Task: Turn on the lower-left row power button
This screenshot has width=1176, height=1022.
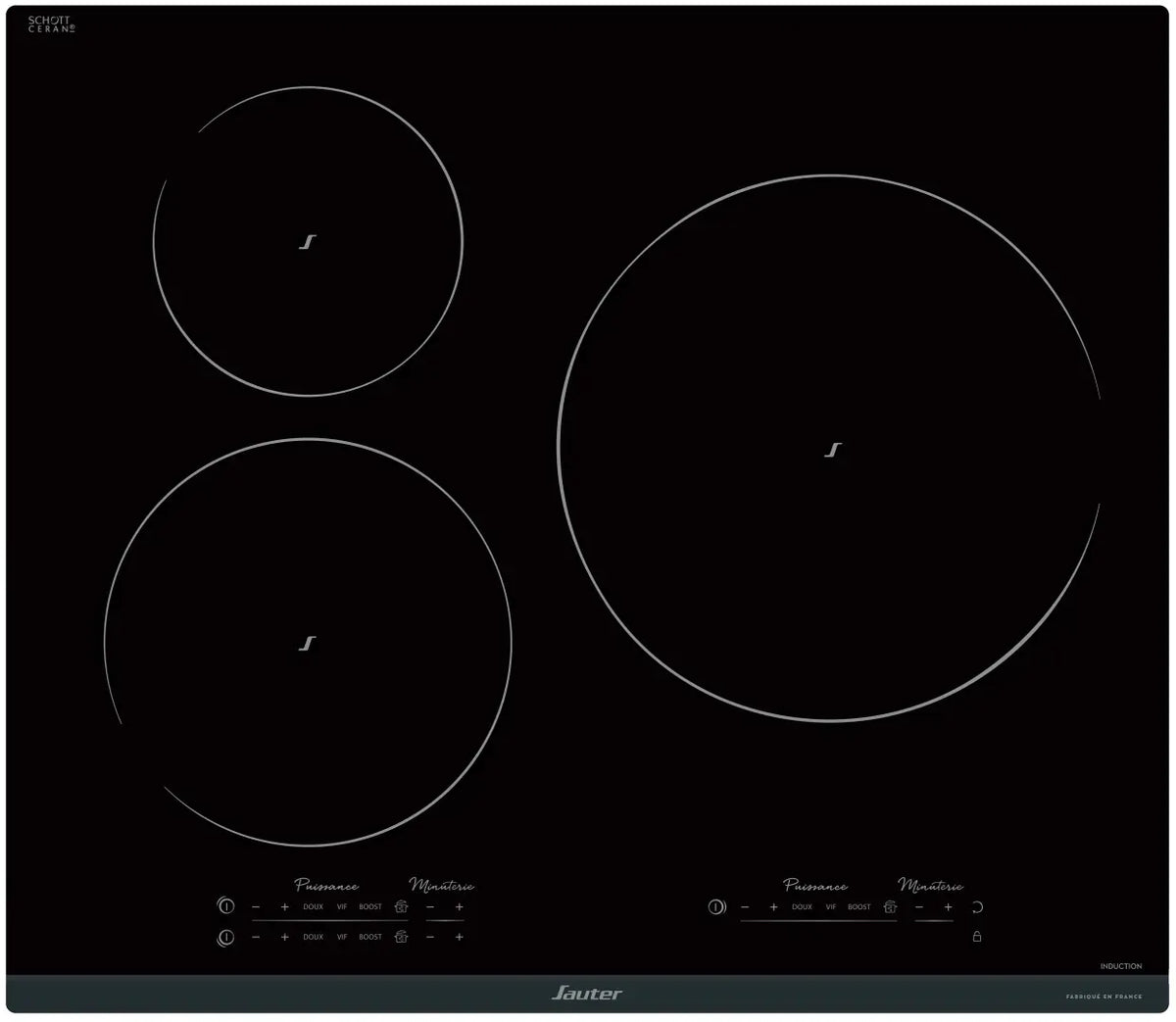Action: [225, 938]
